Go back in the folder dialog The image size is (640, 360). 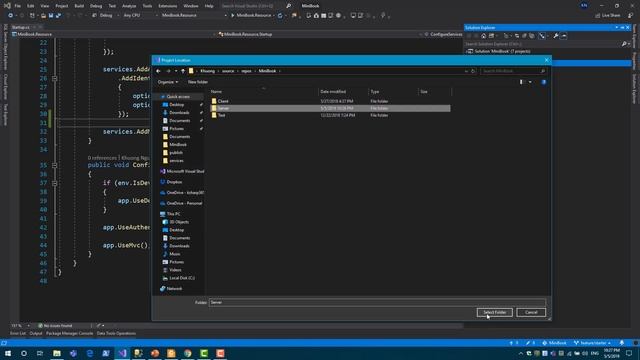point(158,71)
